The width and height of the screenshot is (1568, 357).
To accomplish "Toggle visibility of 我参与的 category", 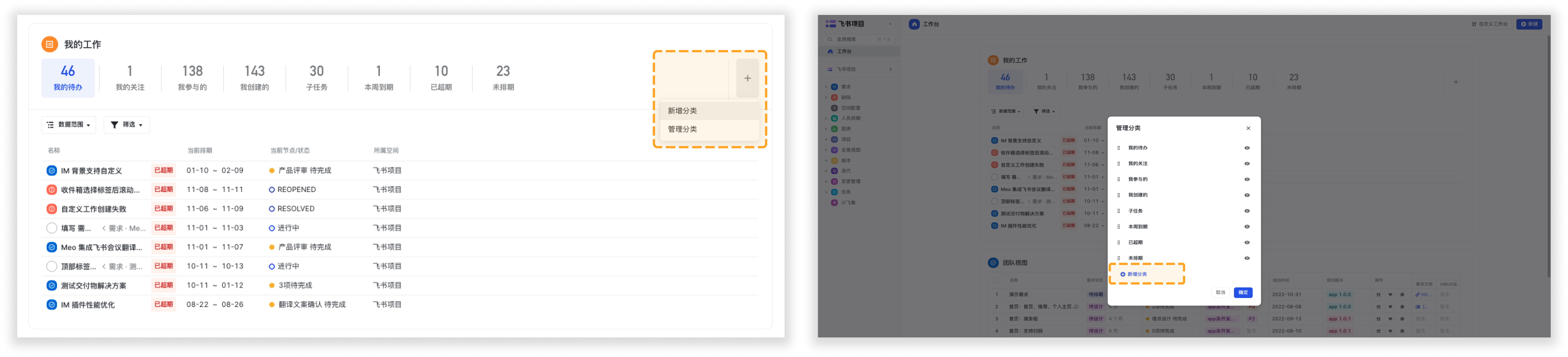I will (1247, 179).
